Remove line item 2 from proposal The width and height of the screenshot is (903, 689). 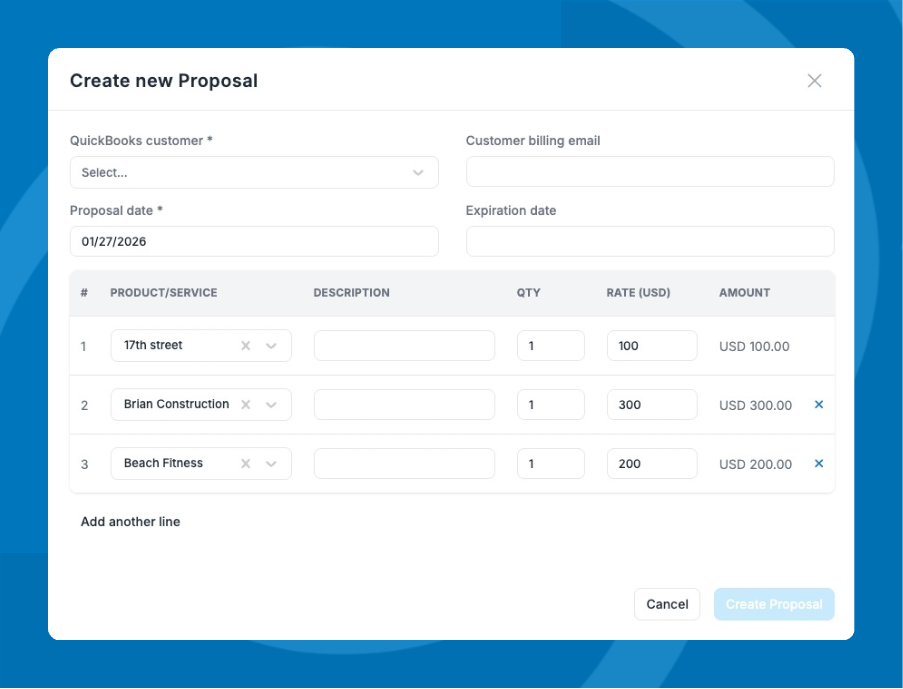point(819,405)
